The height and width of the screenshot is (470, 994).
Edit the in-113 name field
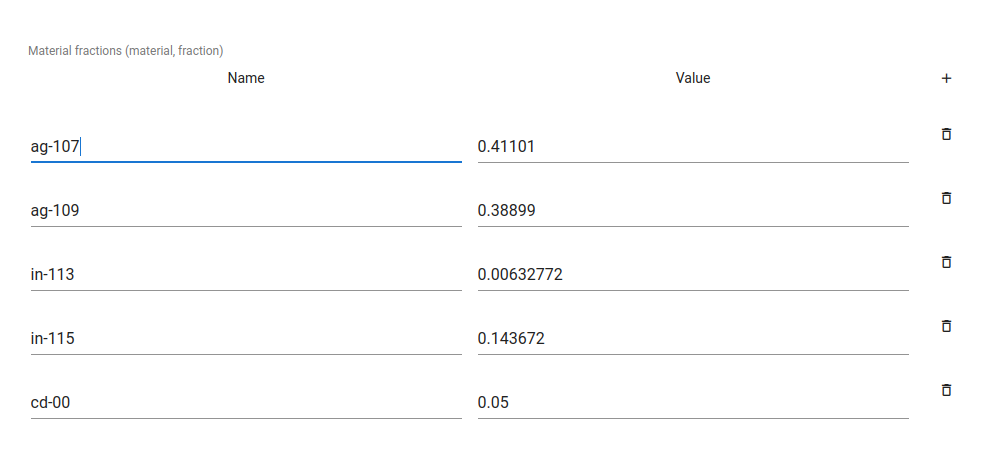point(246,275)
